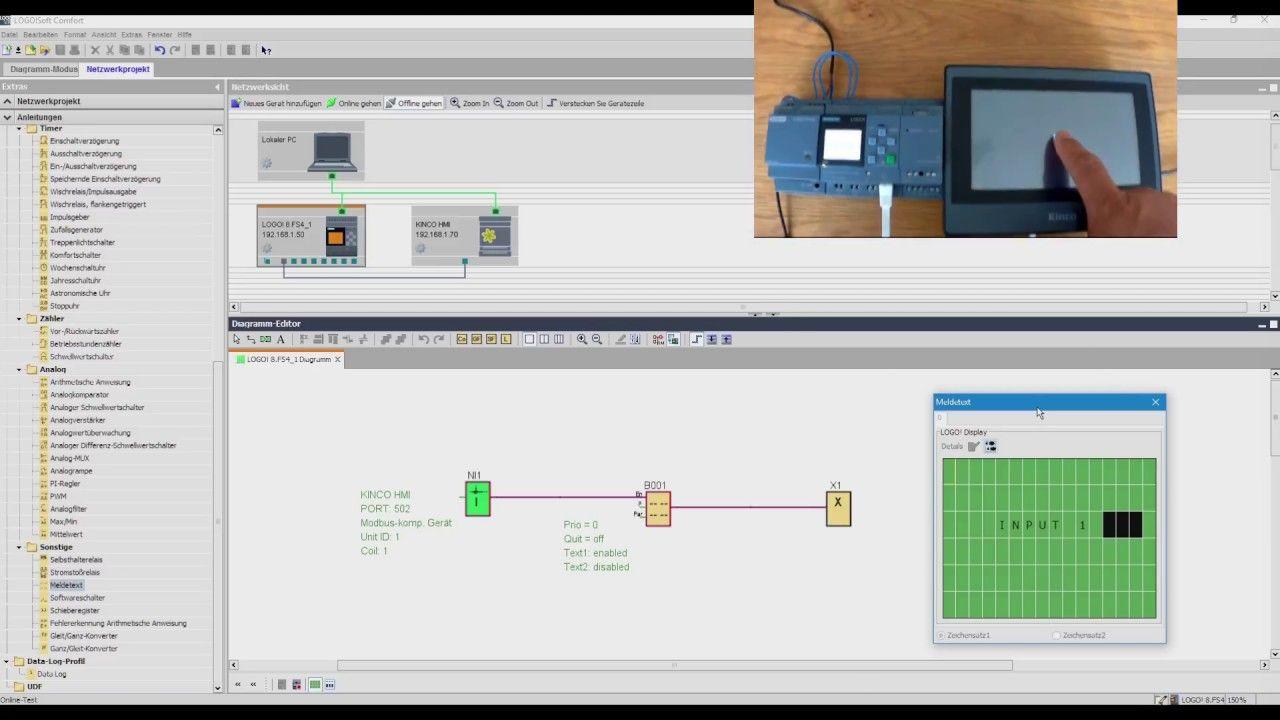Click the Undo icon in main toolbar
1280x720 pixels.
pos(159,50)
